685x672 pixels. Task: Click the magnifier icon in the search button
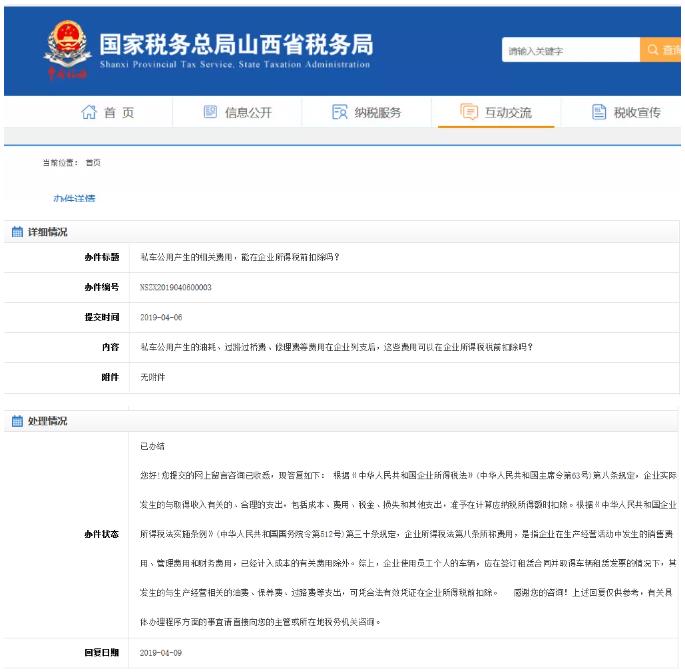tap(653, 50)
